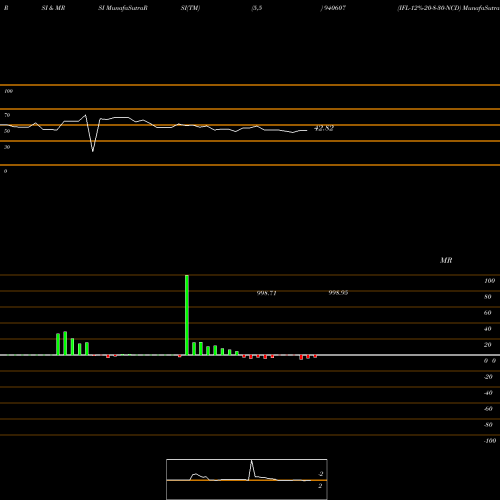Click the MR axis label 40
Screen dimensions: 500x500
tap(488, 329)
